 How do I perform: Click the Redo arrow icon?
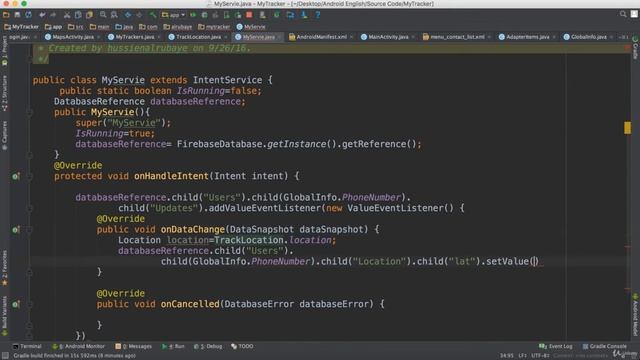(53, 15)
